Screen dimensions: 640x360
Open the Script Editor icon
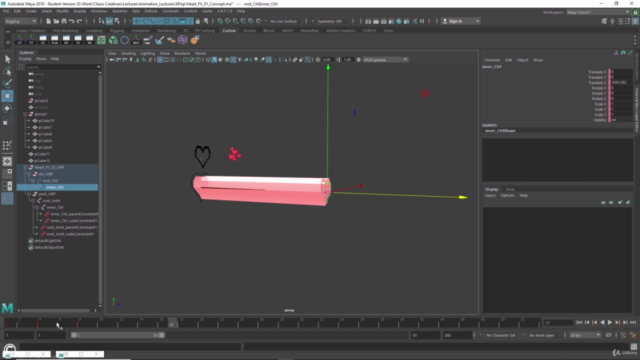[633, 347]
